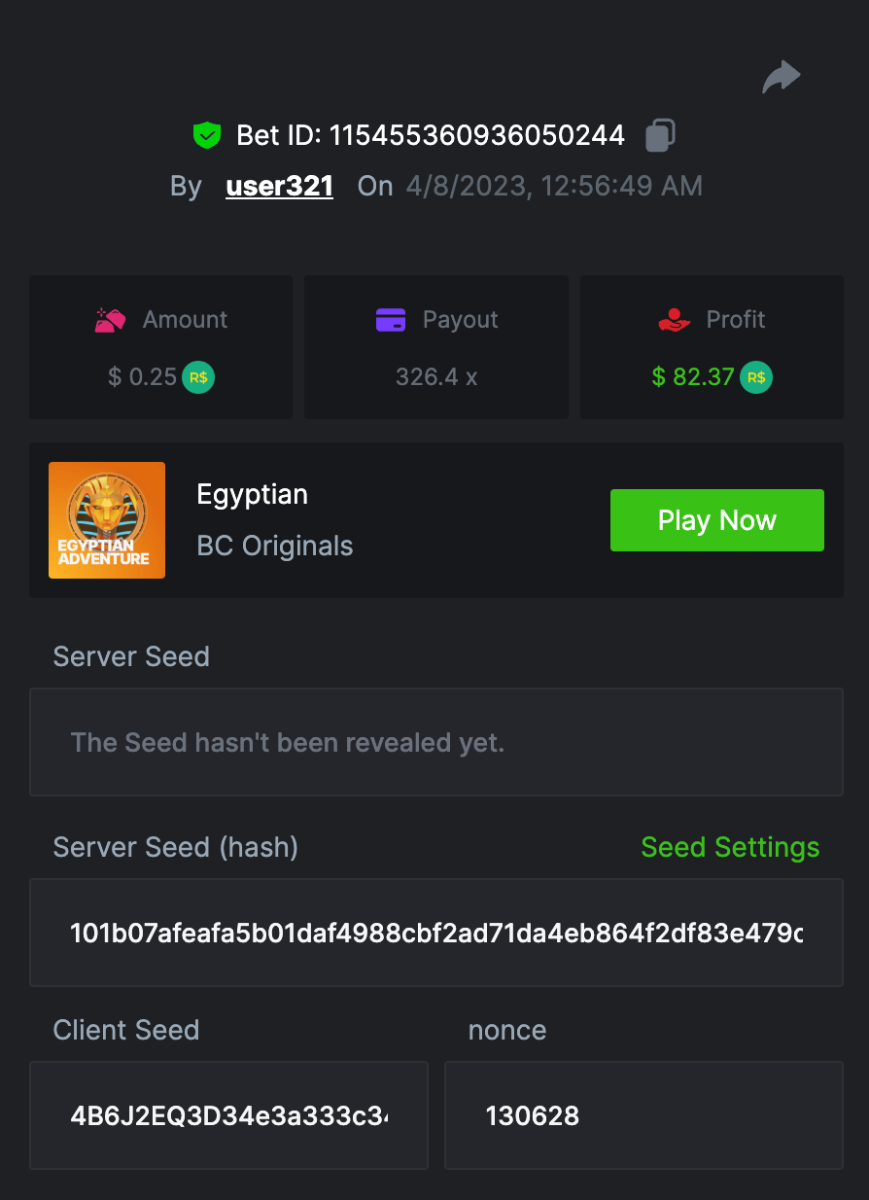Click the share arrow icon
The image size is (869, 1200).
click(781, 77)
